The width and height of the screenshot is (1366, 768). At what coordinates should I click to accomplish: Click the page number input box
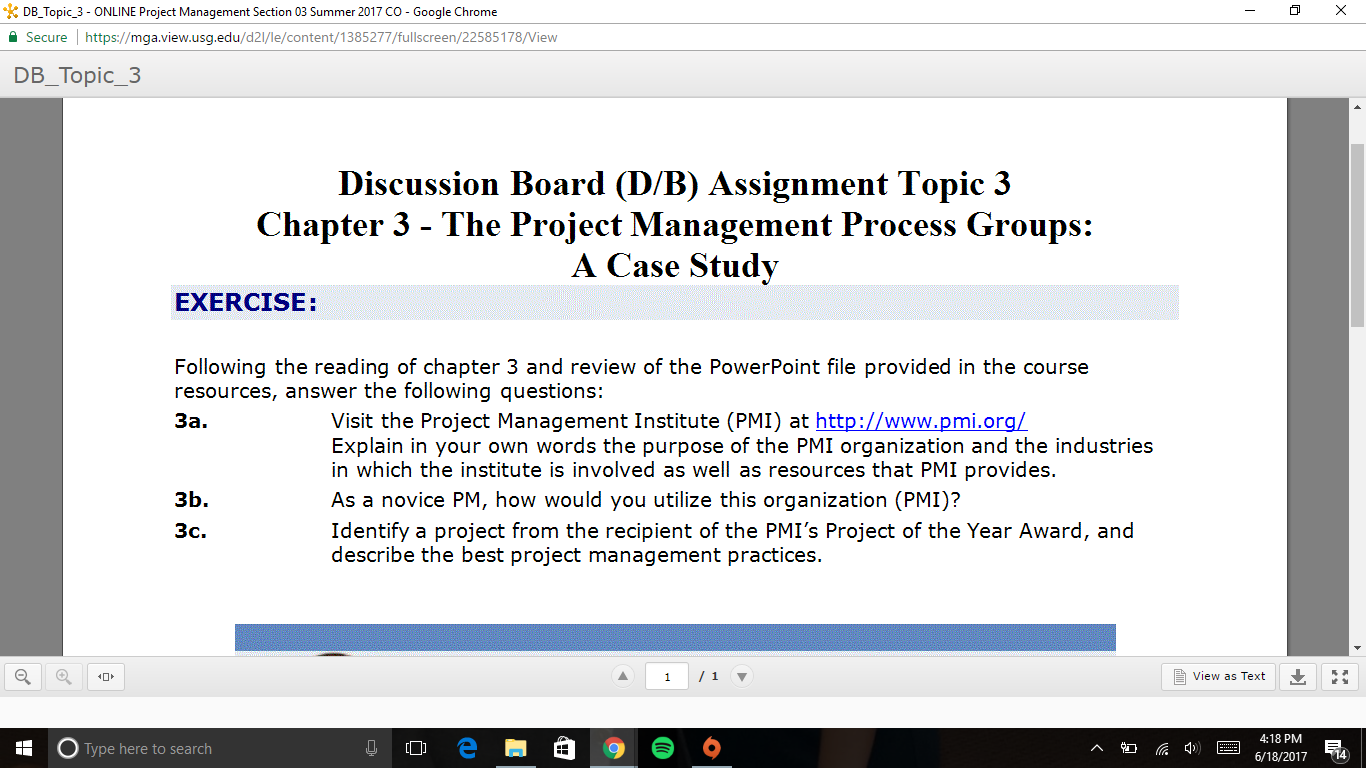pos(667,677)
